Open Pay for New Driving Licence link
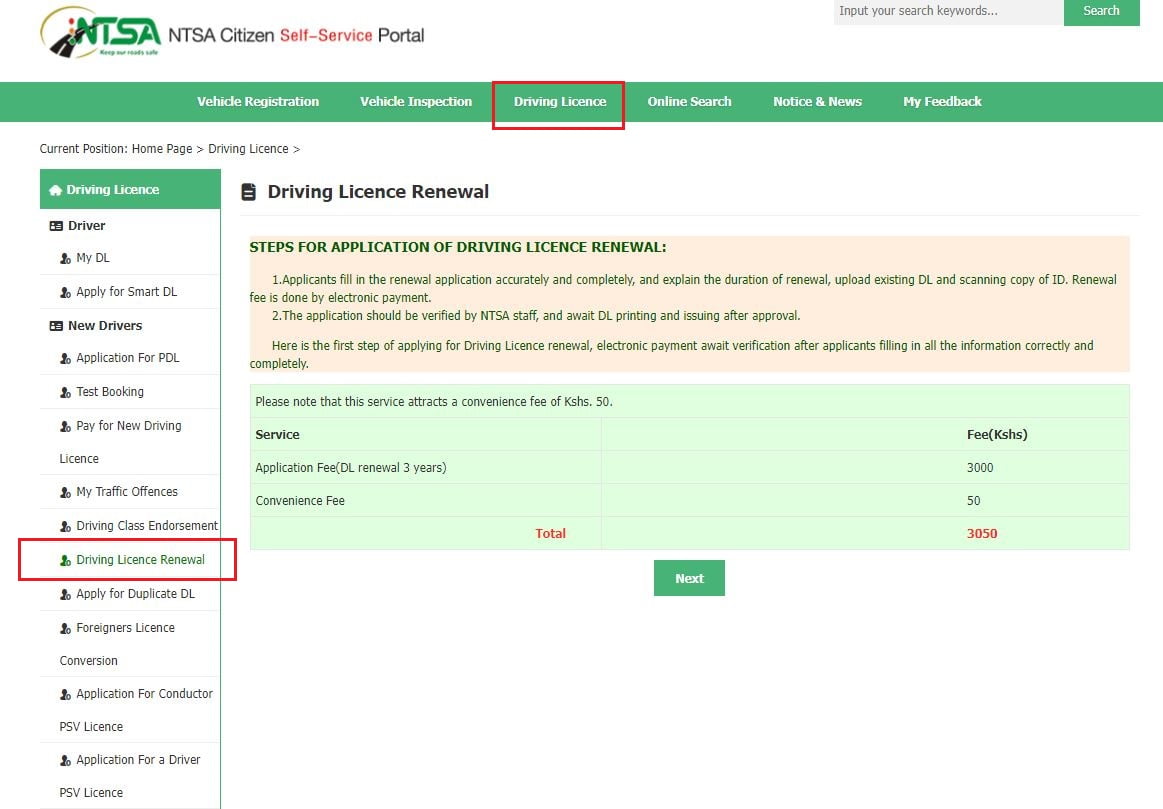This screenshot has height=809, width=1163. click(x=121, y=442)
